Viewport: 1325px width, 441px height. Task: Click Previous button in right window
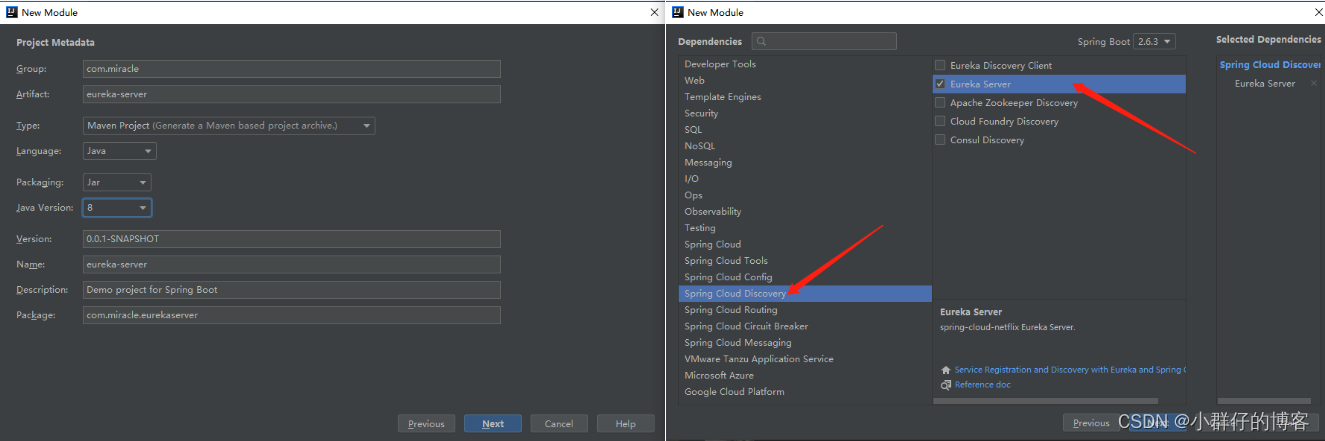click(1091, 423)
